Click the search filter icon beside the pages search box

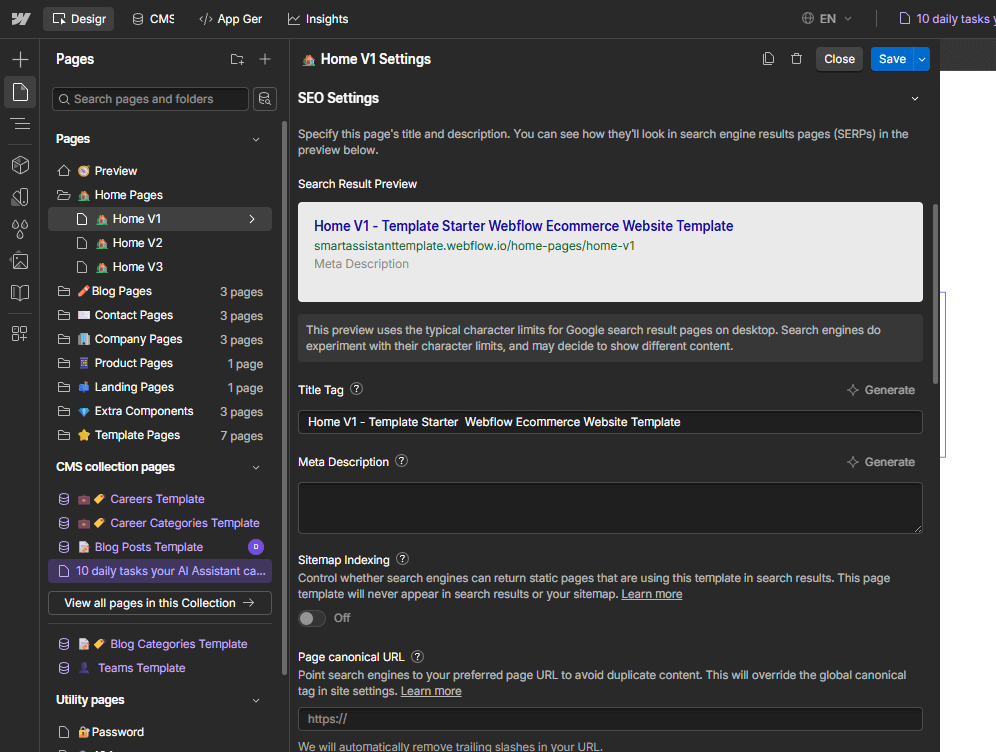click(265, 99)
